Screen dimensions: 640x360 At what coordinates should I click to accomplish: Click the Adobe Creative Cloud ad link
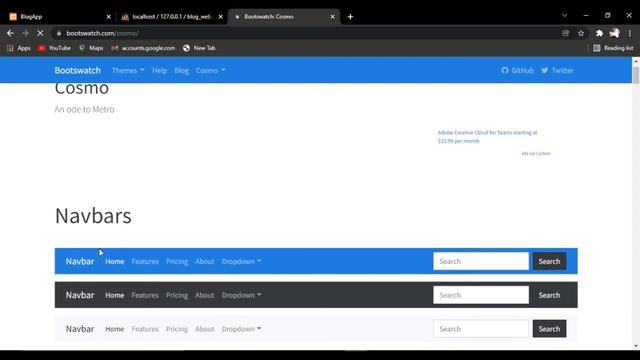(487, 137)
